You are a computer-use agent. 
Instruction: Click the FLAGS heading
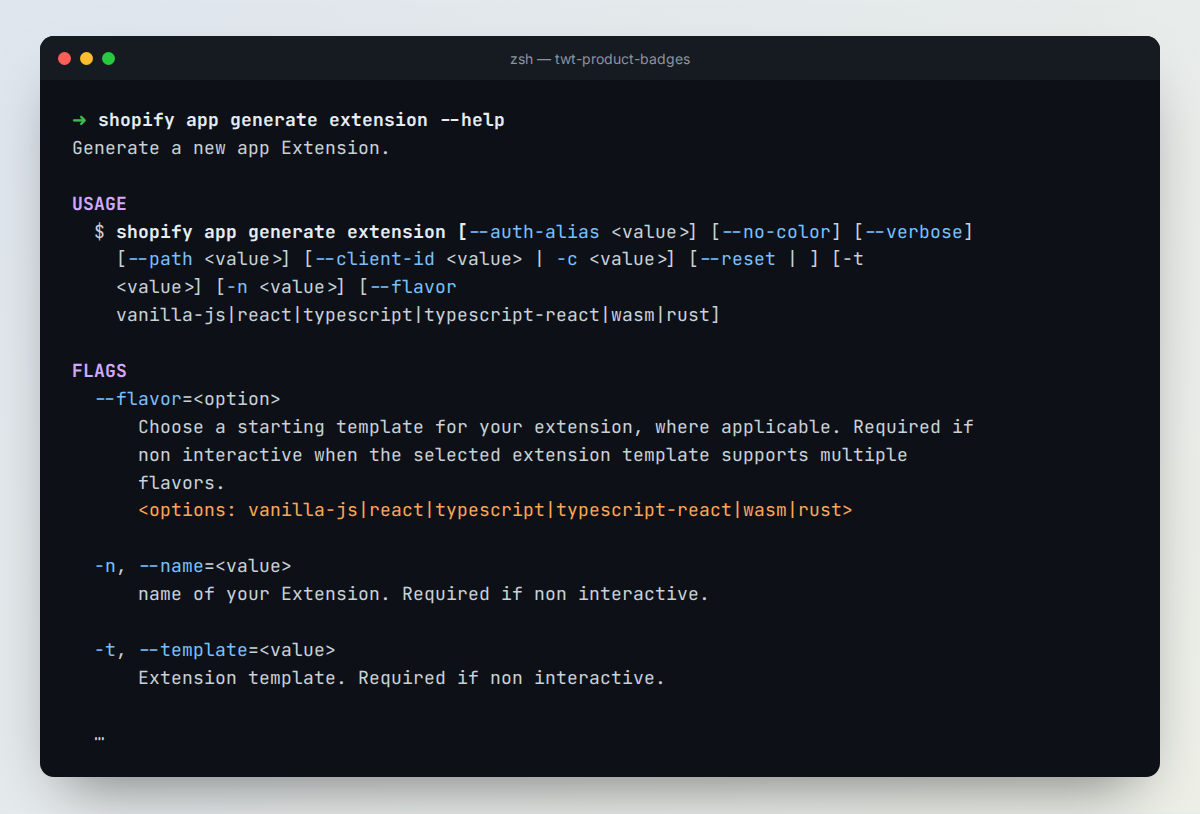click(x=99, y=372)
